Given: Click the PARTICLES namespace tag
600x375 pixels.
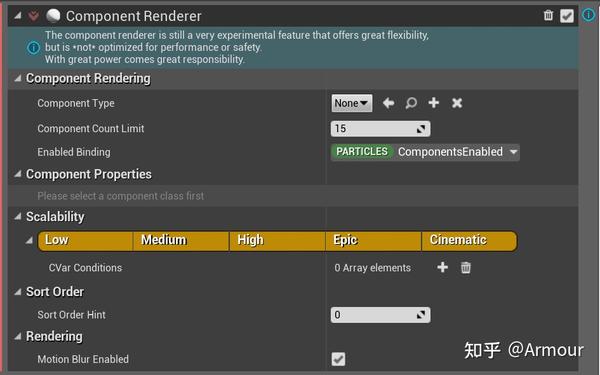Looking at the screenshot, I should (362, 152).
